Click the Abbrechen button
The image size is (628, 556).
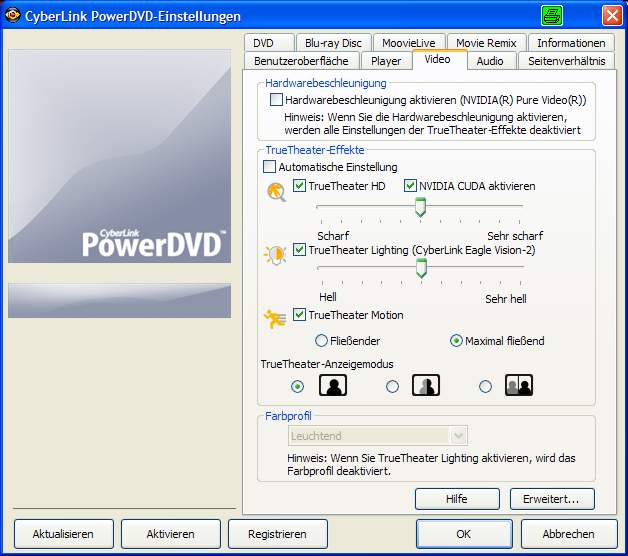tap(569, 534)
